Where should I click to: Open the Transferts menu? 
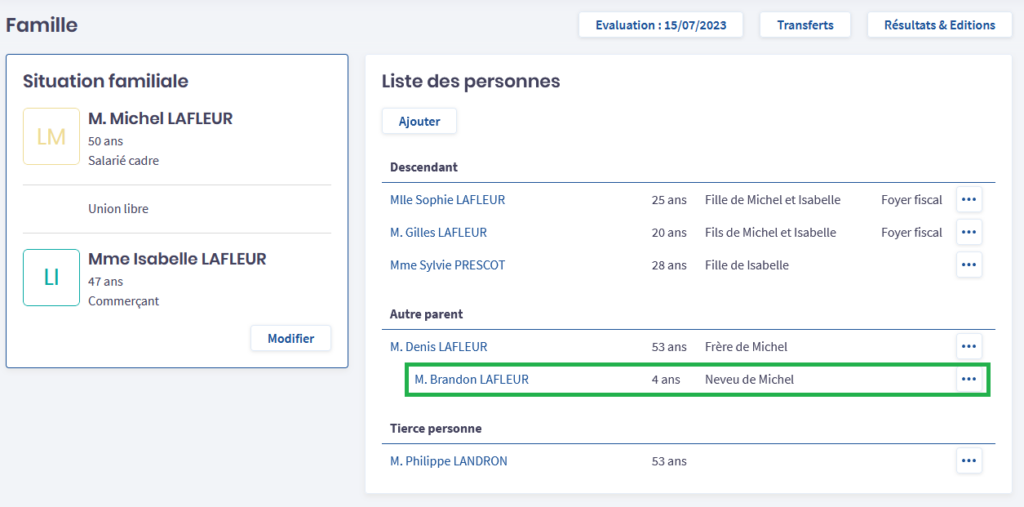pyautogui.click(x=805, y=25)
